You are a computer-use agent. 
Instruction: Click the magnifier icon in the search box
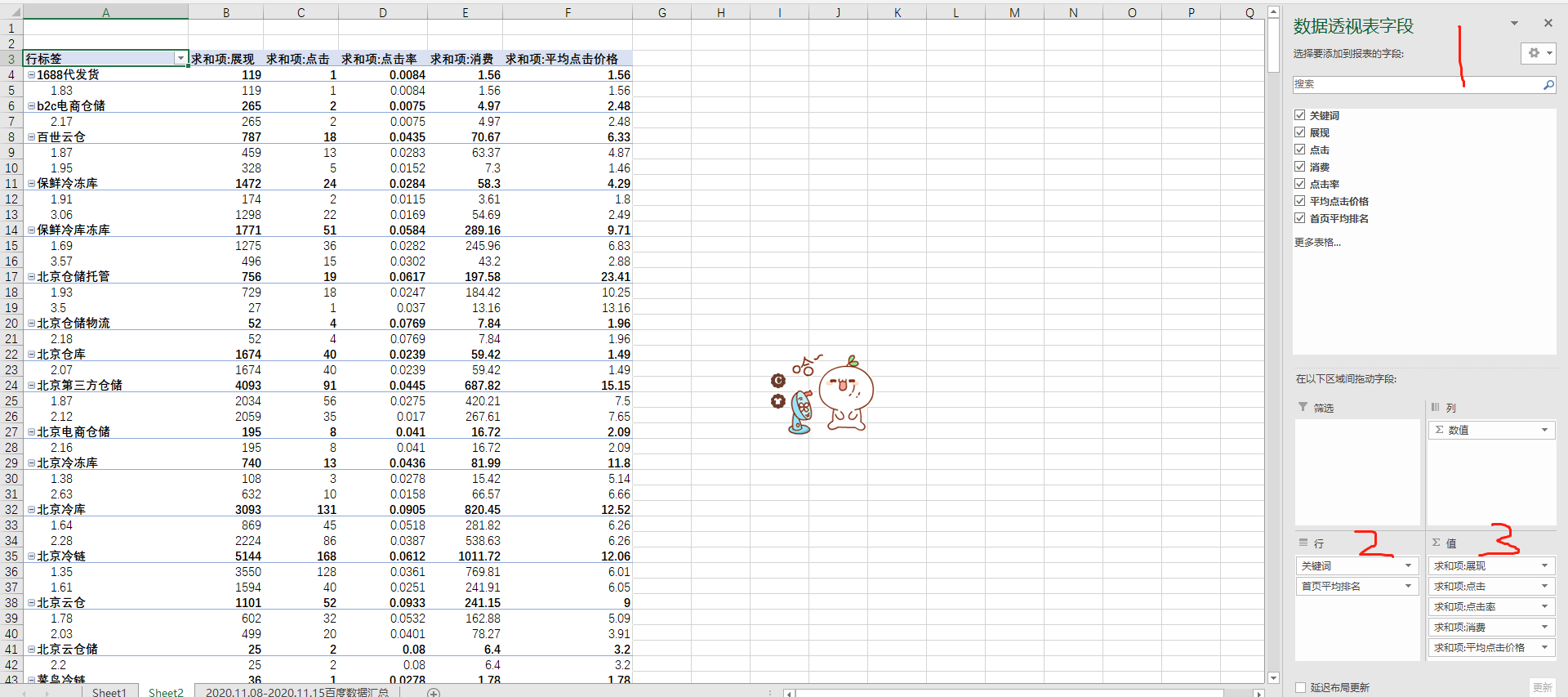pos(1548,84)
